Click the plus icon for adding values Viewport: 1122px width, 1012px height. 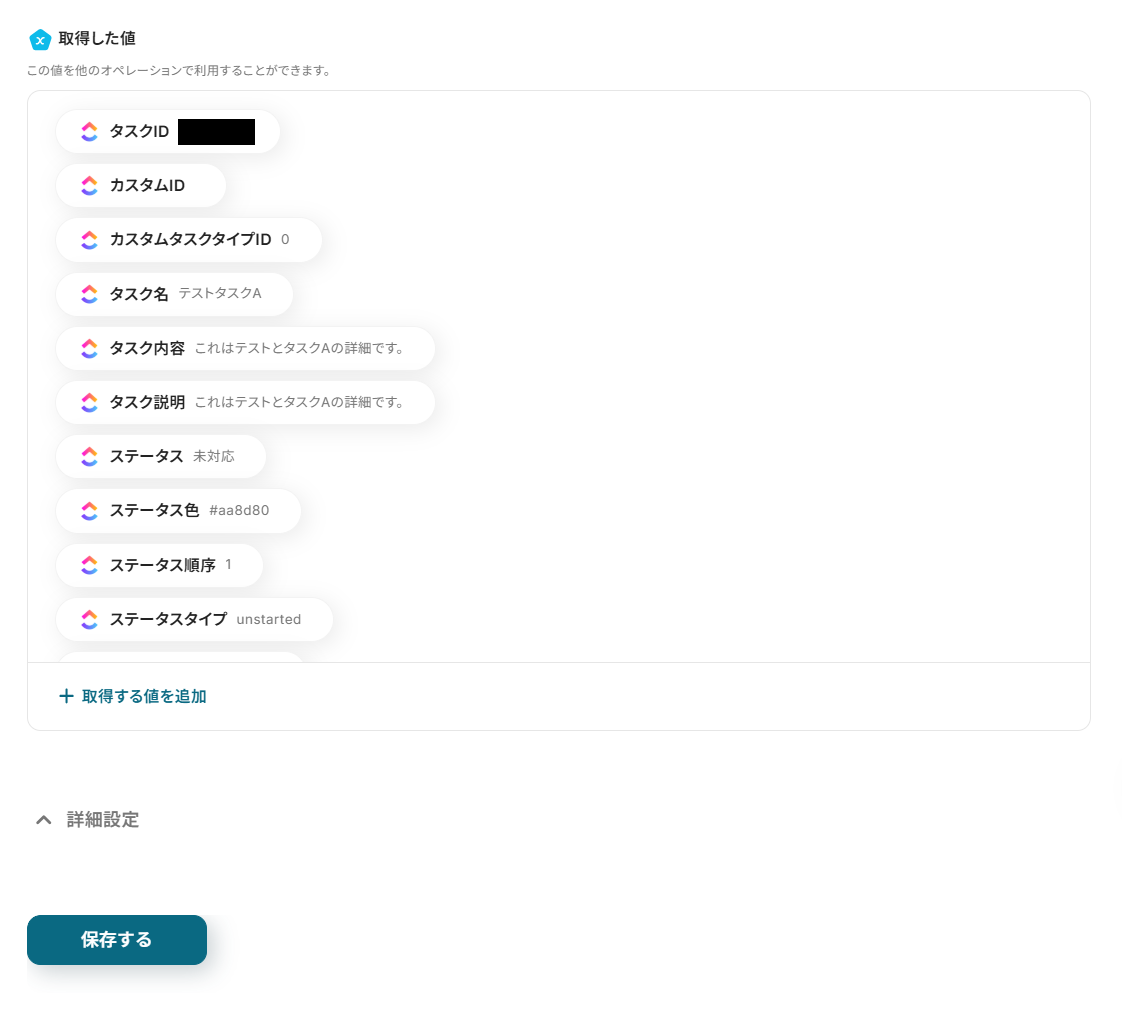click(66, 696)
